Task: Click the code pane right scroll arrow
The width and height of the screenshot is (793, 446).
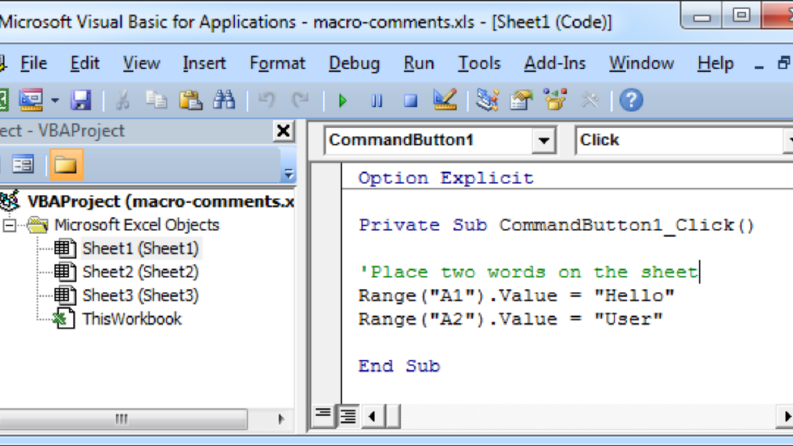Action: (x=785, y=416)
